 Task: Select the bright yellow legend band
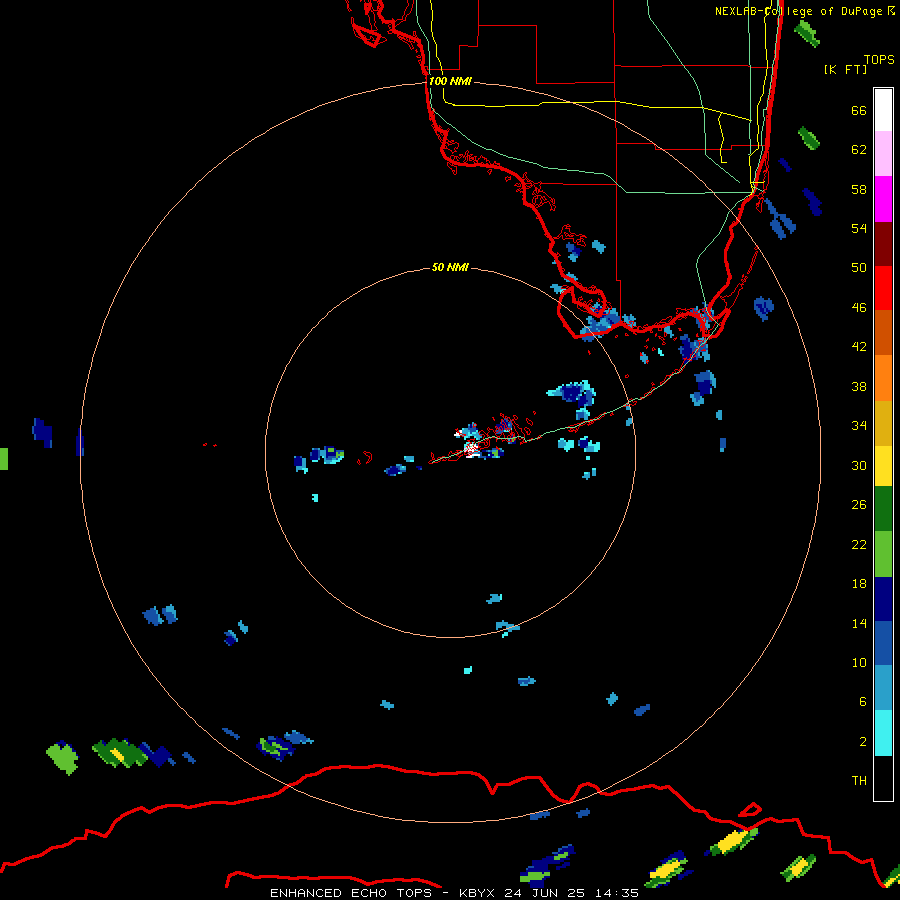[x=883, y=466]
